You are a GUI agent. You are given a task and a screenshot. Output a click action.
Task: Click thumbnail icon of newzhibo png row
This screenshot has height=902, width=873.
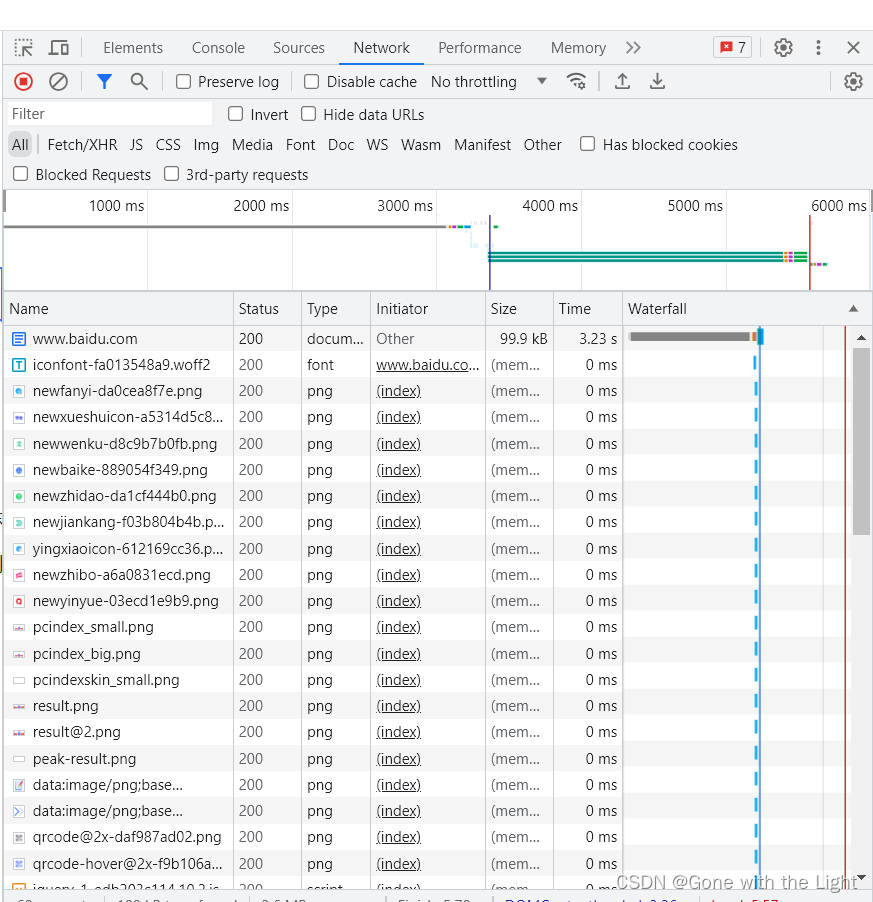[19, 575]
